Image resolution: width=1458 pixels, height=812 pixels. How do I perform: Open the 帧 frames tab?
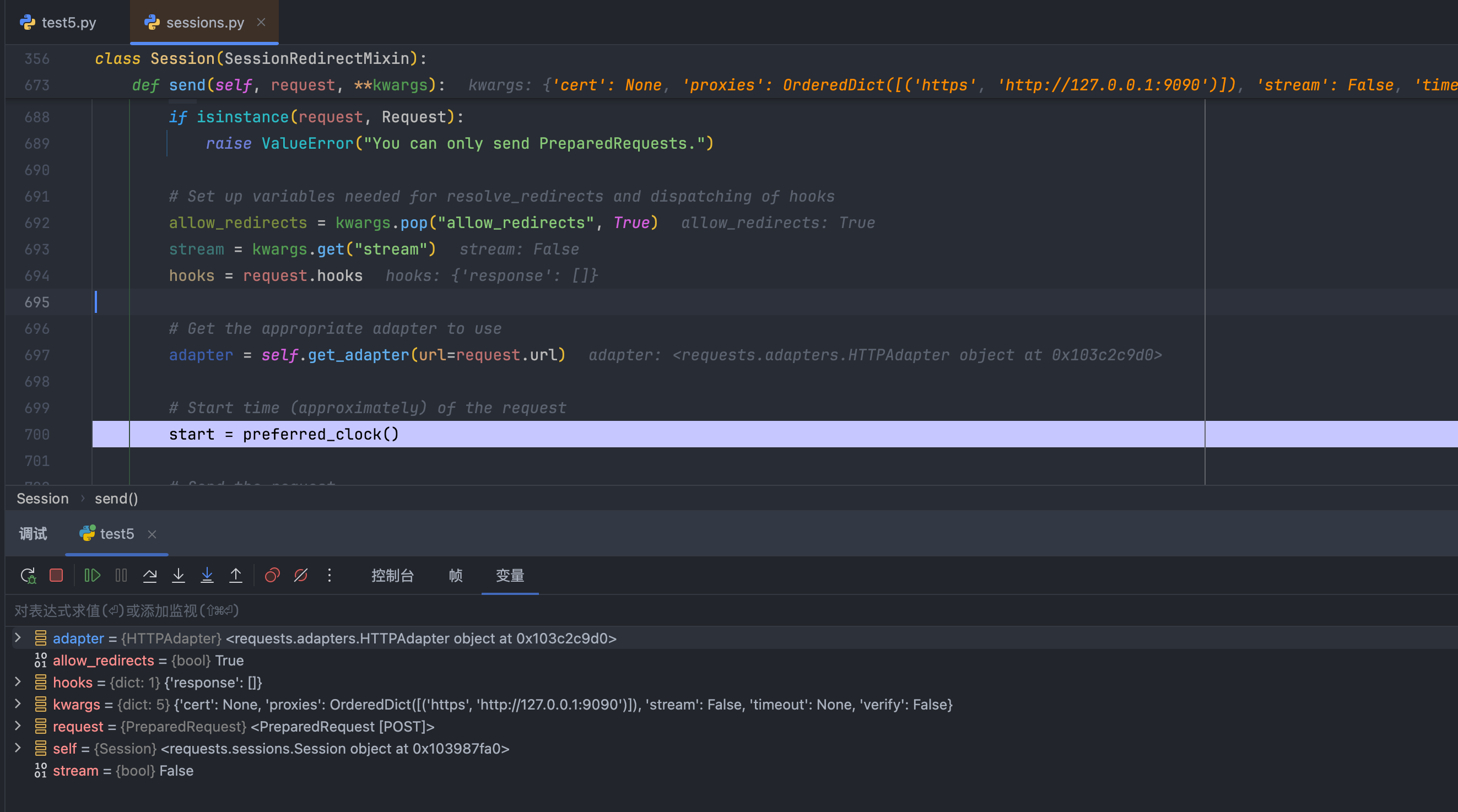point(455,576)
